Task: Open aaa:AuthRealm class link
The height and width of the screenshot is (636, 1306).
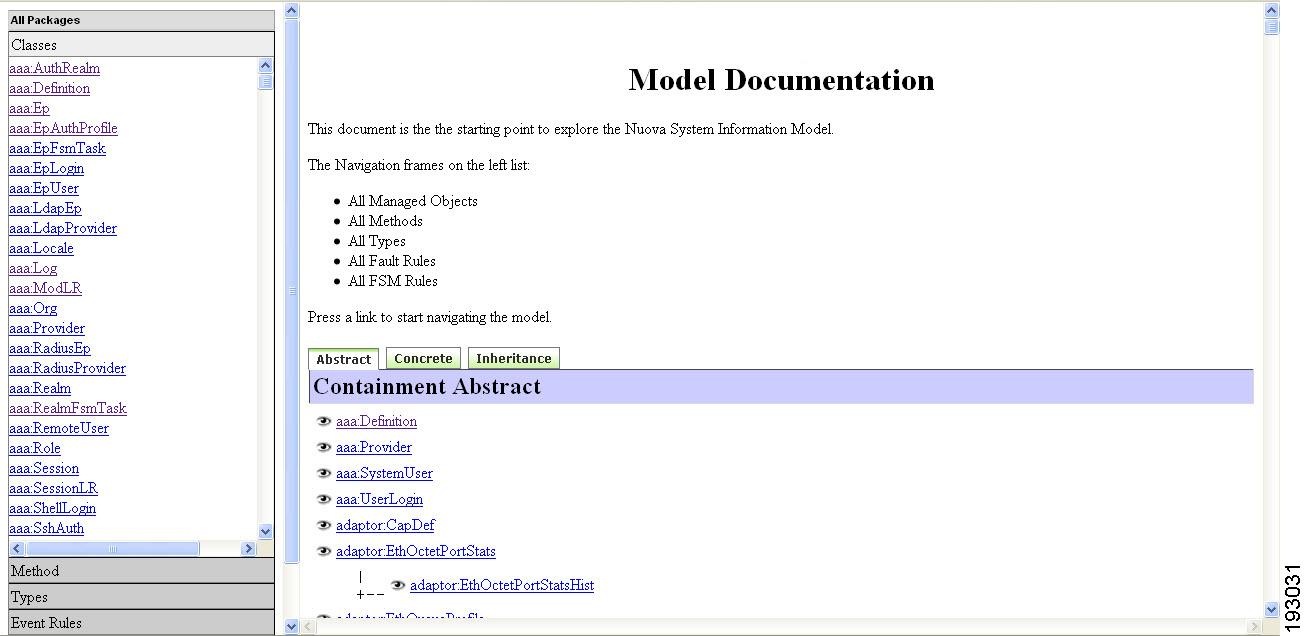Action: click(x=54, y=68)
